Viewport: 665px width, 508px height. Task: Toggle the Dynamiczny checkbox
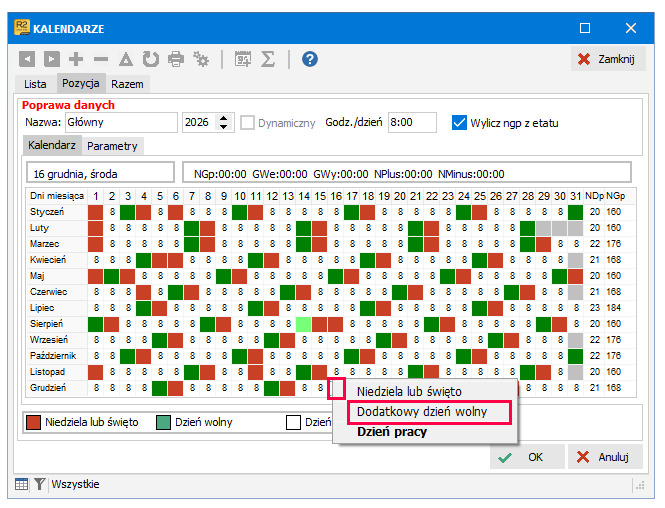[x=247, y=123]
